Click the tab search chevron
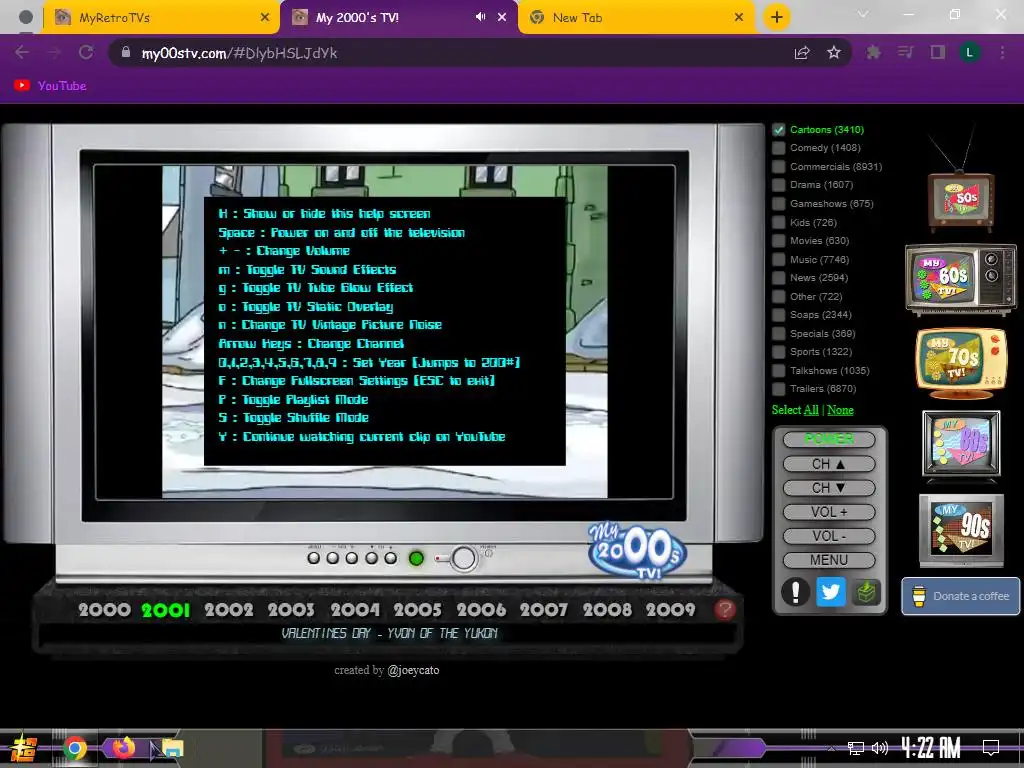This screenshot has height=768, width=1024. coord(863,14)
